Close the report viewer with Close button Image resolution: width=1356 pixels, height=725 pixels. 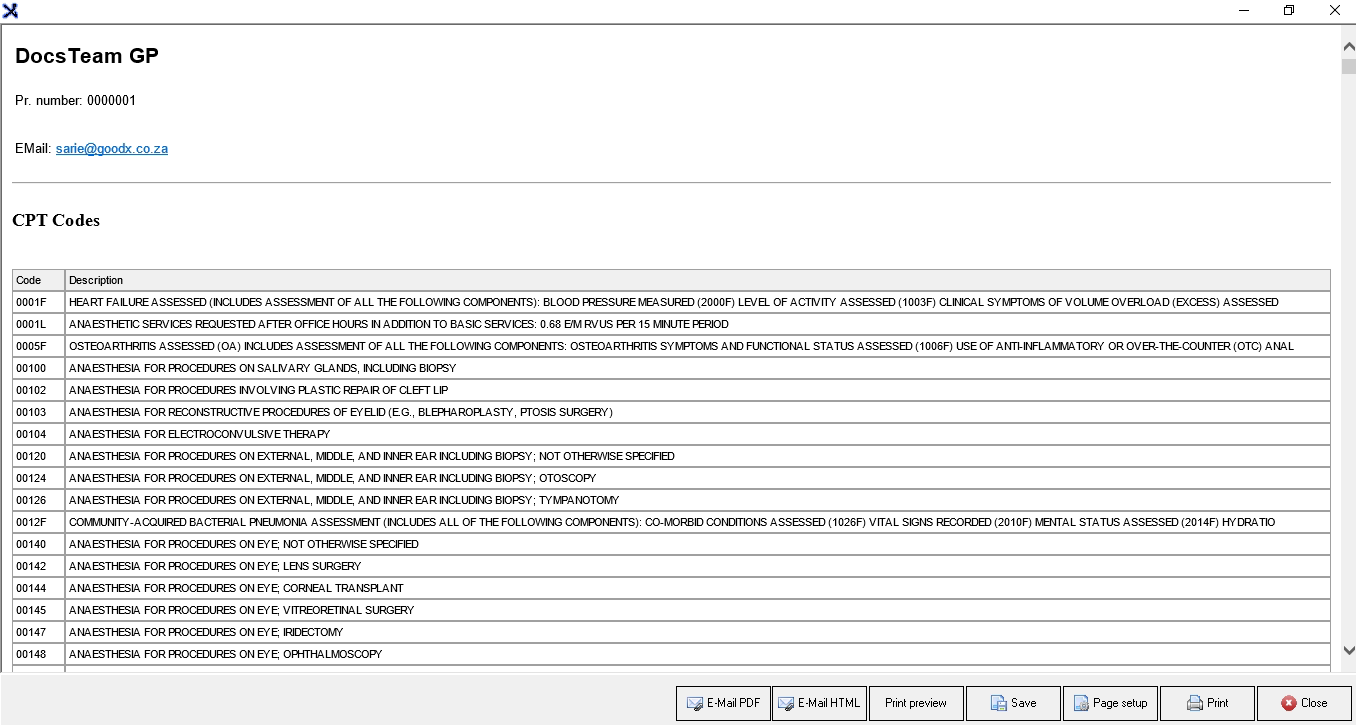(1304, 703)
